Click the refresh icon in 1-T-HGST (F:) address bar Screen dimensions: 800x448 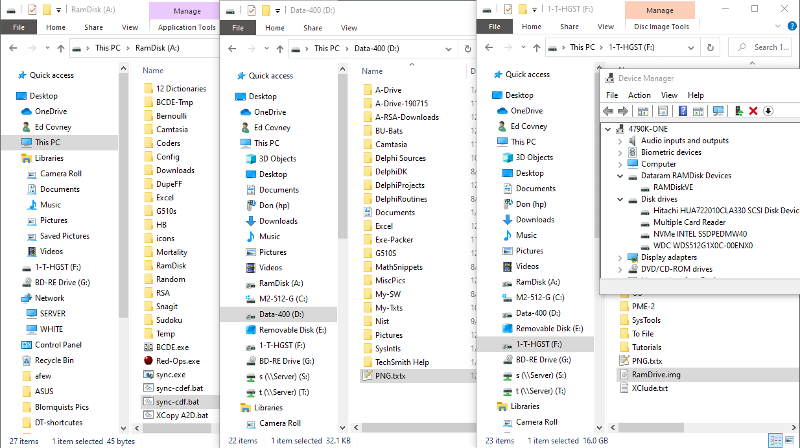[710, 47]
